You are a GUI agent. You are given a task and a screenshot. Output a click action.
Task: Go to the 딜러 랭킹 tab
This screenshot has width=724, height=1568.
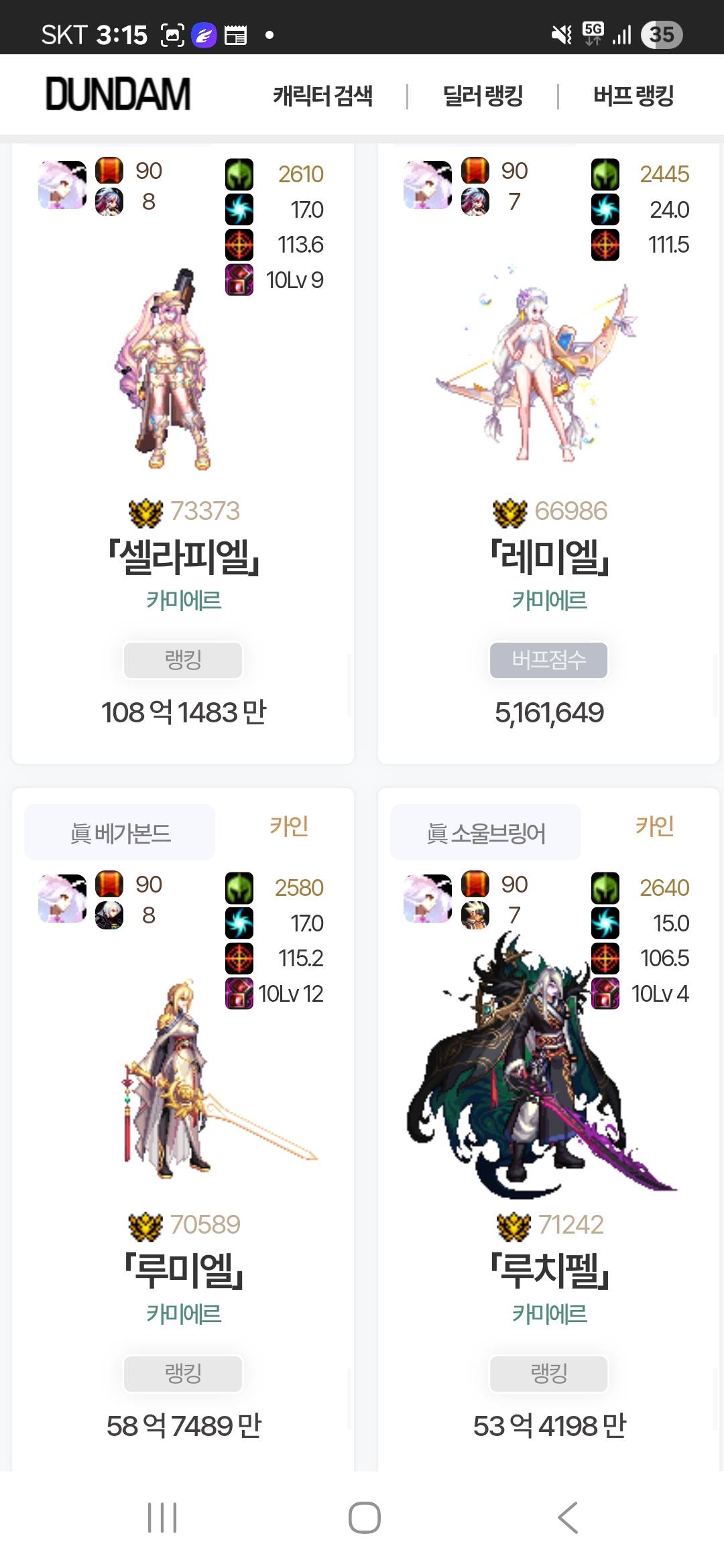tap(483, 96)
